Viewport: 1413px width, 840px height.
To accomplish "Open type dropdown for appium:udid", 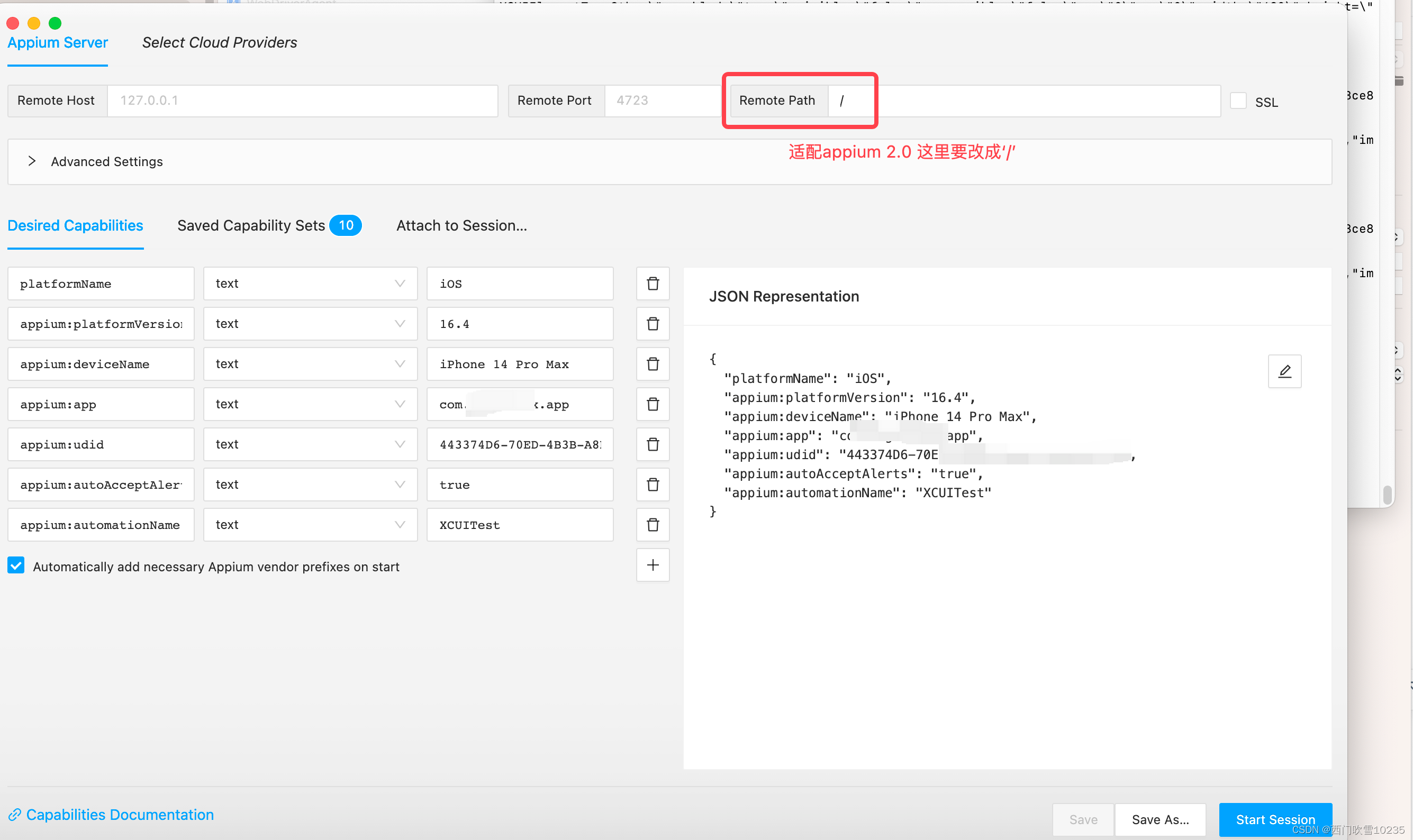I will tap(310, 444).
